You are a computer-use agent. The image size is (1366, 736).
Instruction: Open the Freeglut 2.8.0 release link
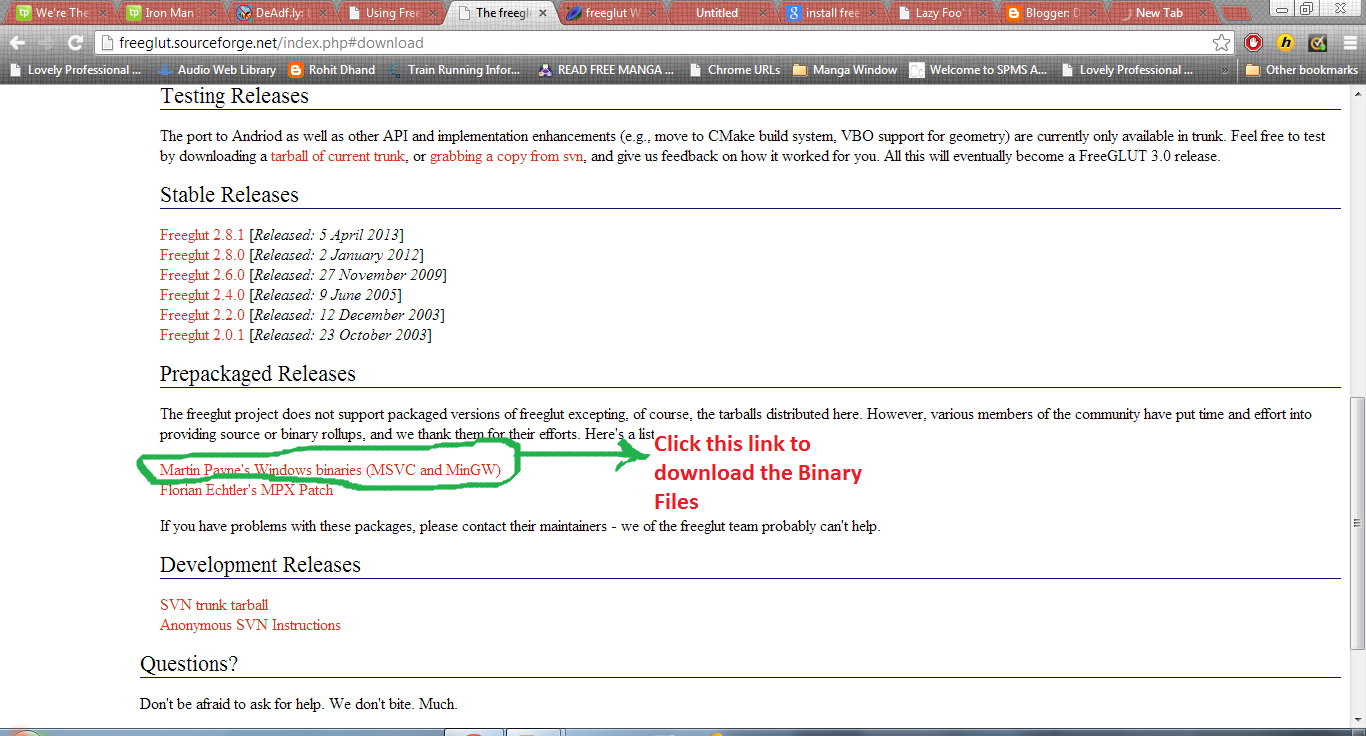[x=202, y=255]
